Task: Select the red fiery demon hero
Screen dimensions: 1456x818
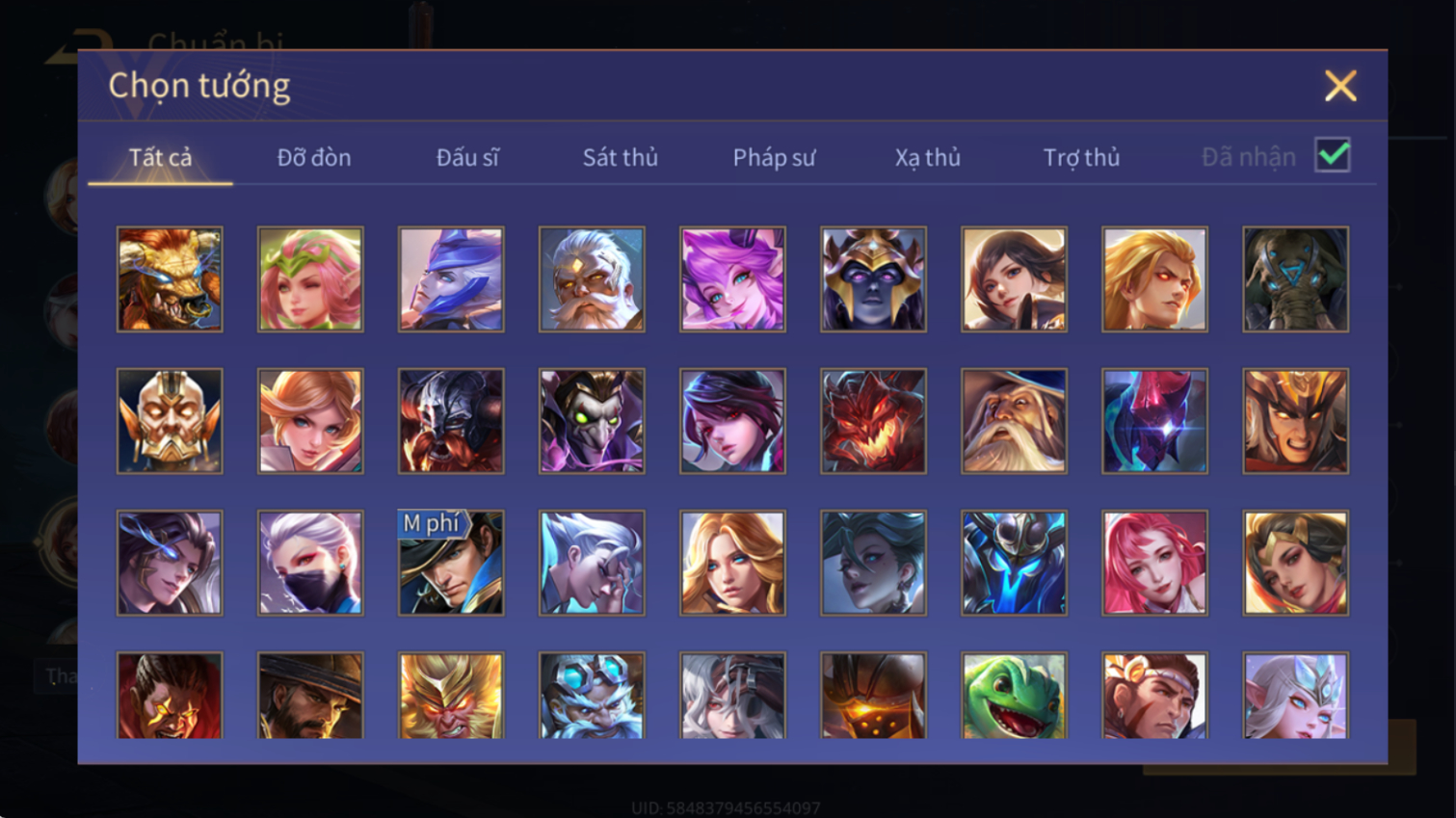Action: [873, 421]
